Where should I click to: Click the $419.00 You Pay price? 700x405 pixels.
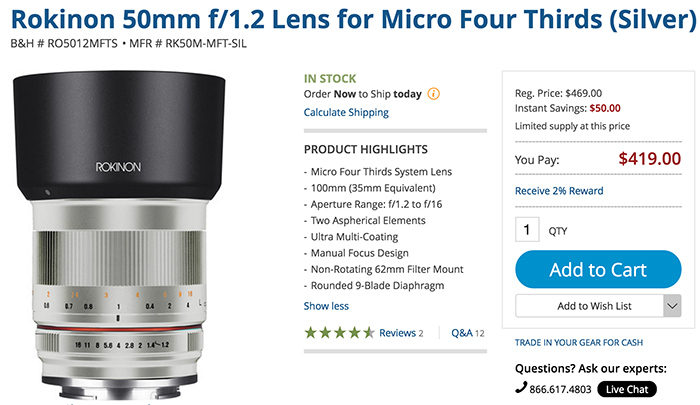649,158
